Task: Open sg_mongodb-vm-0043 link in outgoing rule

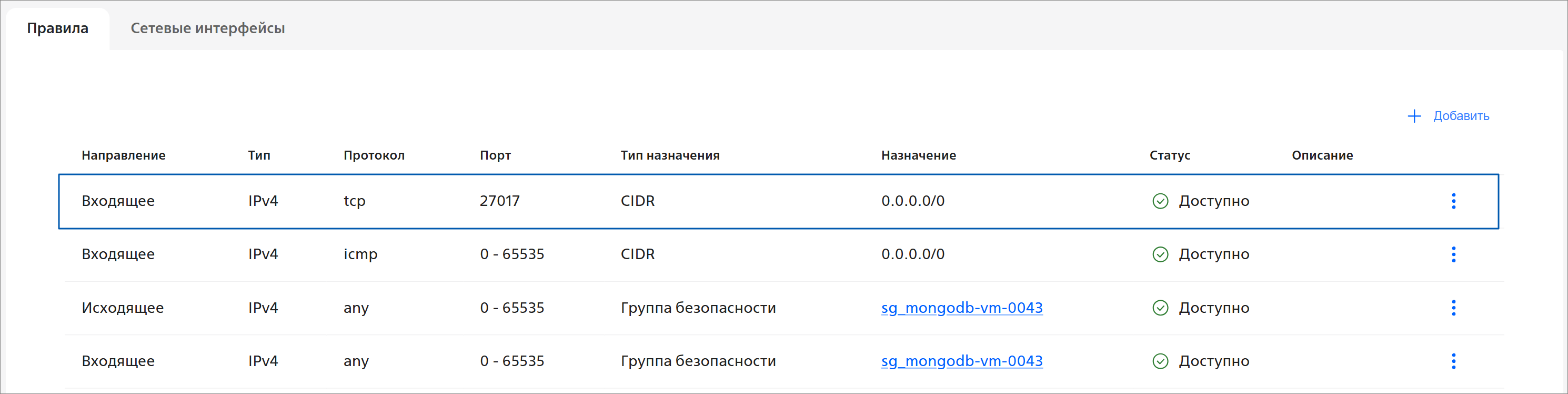Action: tap(961, 308)
